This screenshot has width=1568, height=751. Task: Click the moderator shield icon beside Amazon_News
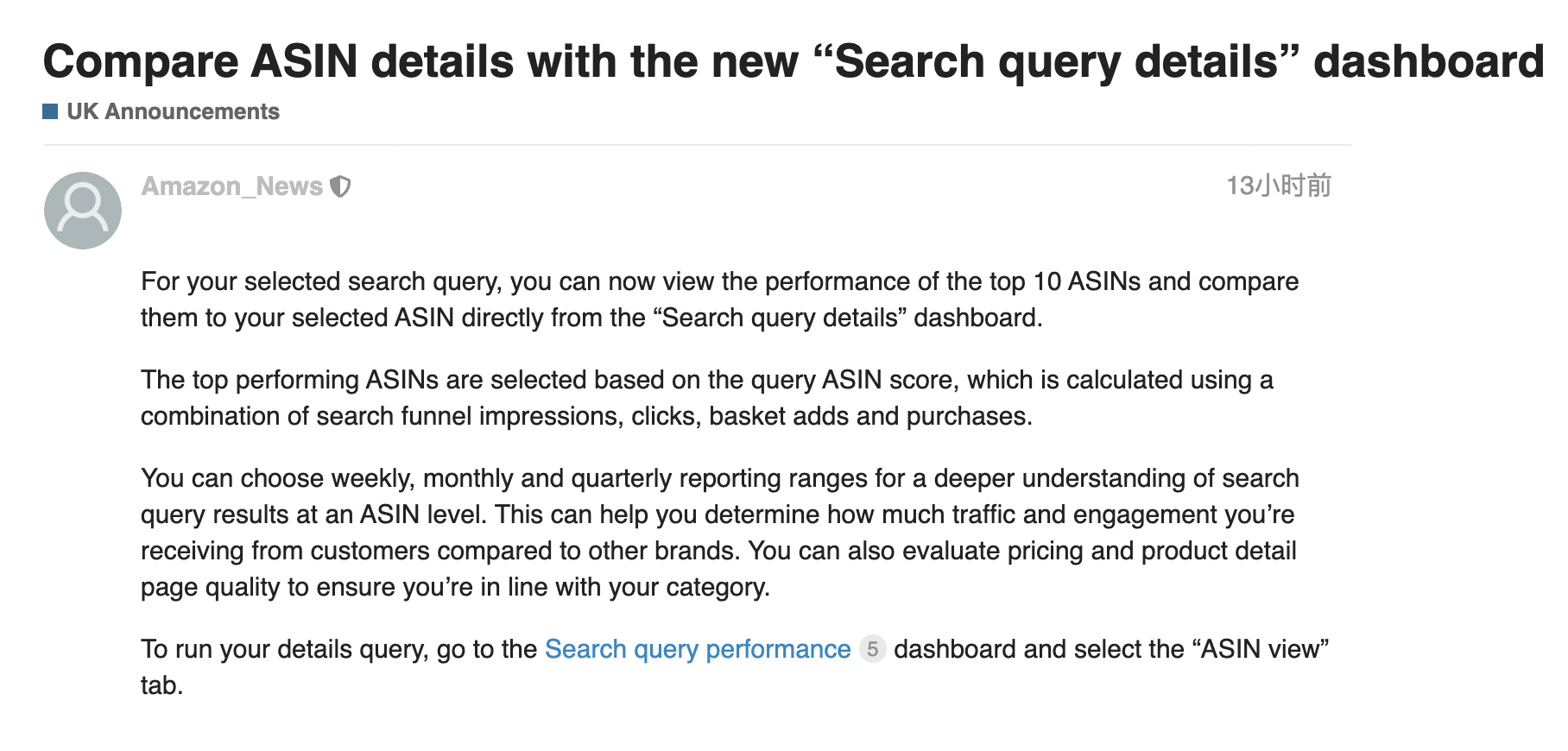pyautogui.click(x=341, y=186)
